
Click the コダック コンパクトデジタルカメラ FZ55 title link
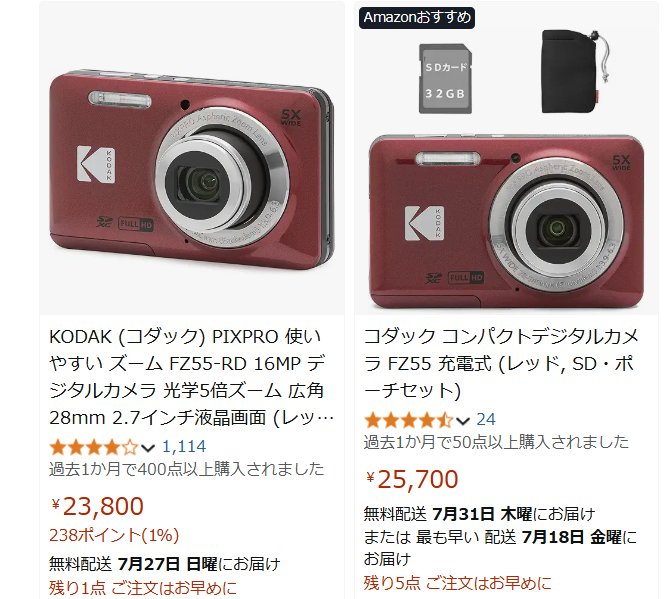pos(501,363)
